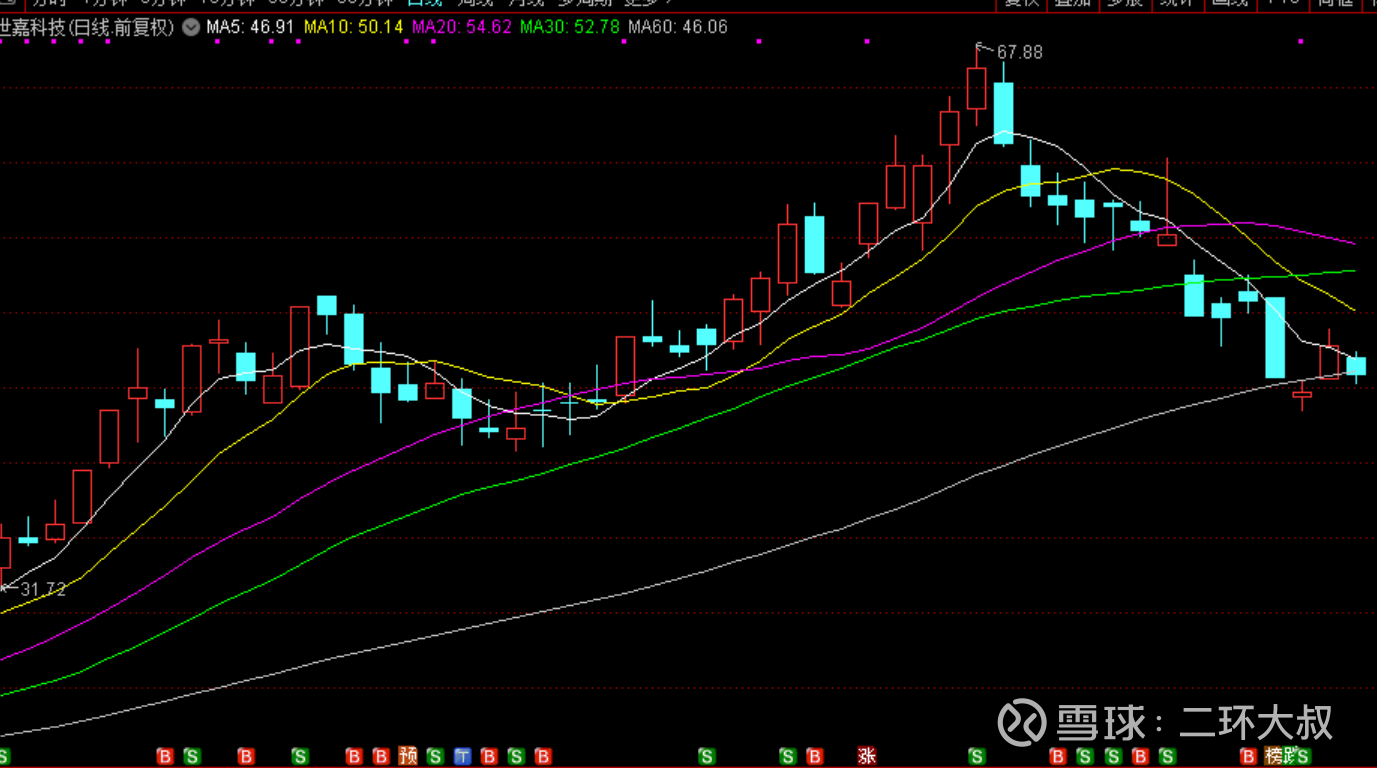Click the B marker just right of T
Viewport: 1377px width, 768px height.
tap(489, 756)
